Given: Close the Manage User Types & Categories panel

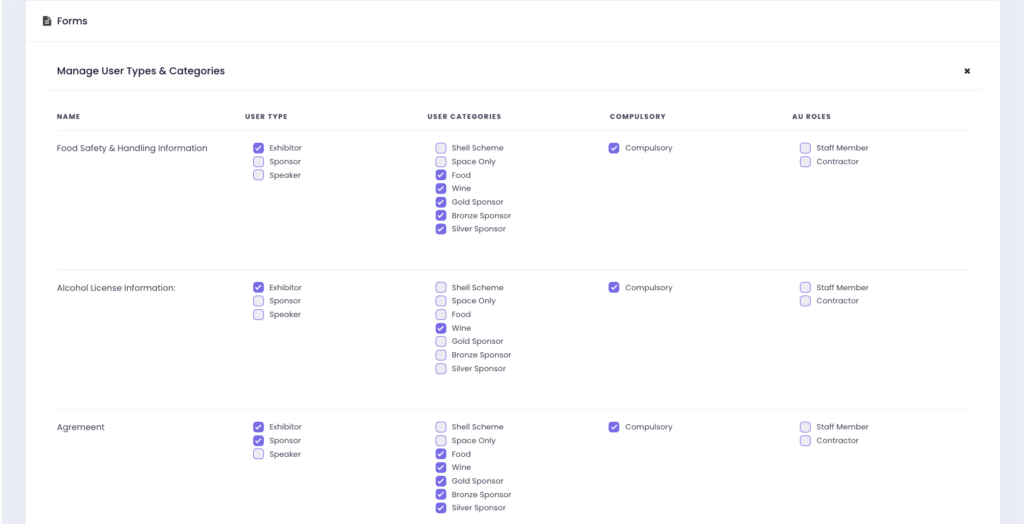Looking at the screenshot, I should 966,71.
